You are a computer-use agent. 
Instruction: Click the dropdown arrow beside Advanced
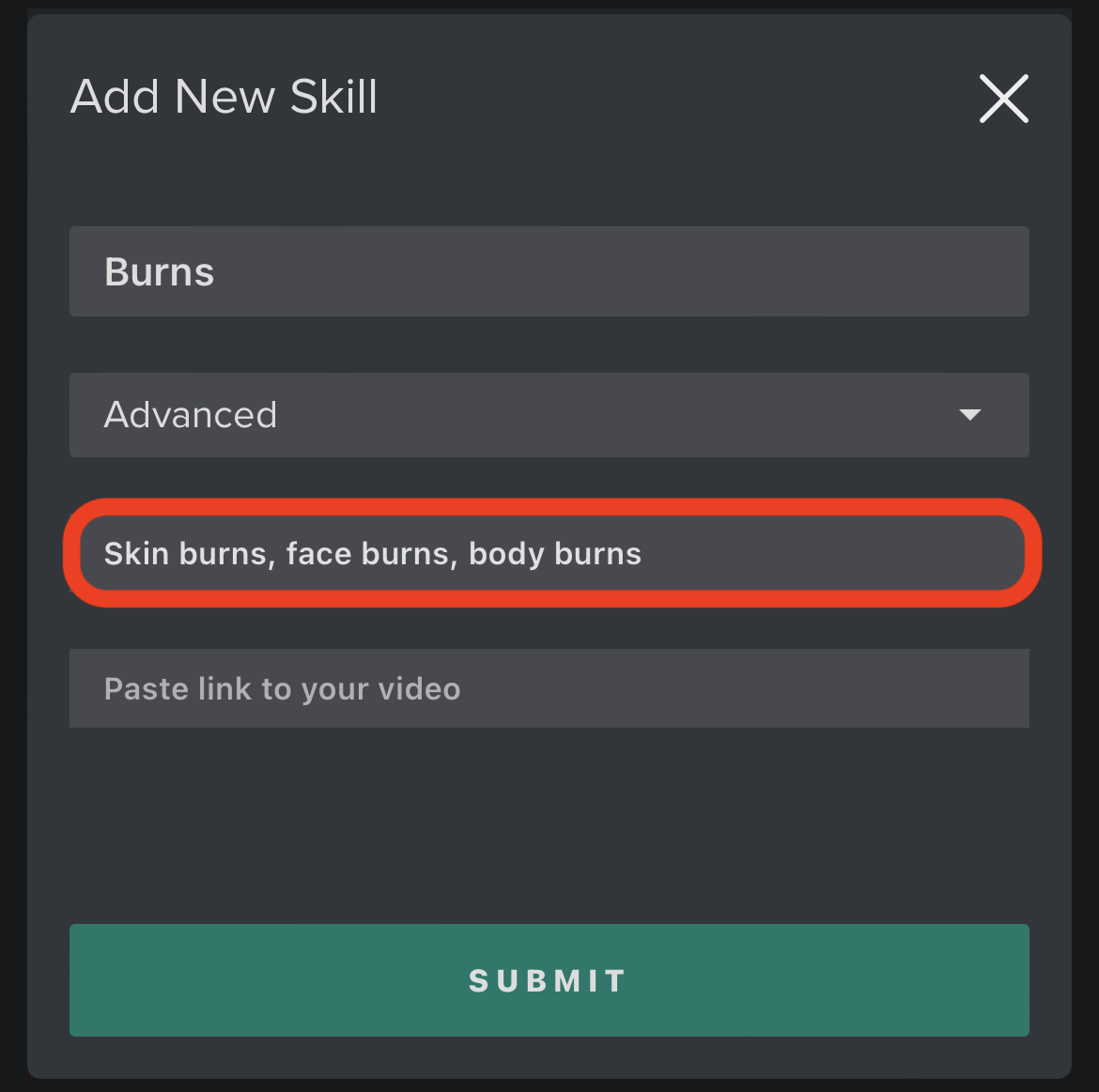pyautogui.click(x=969, y=415)
